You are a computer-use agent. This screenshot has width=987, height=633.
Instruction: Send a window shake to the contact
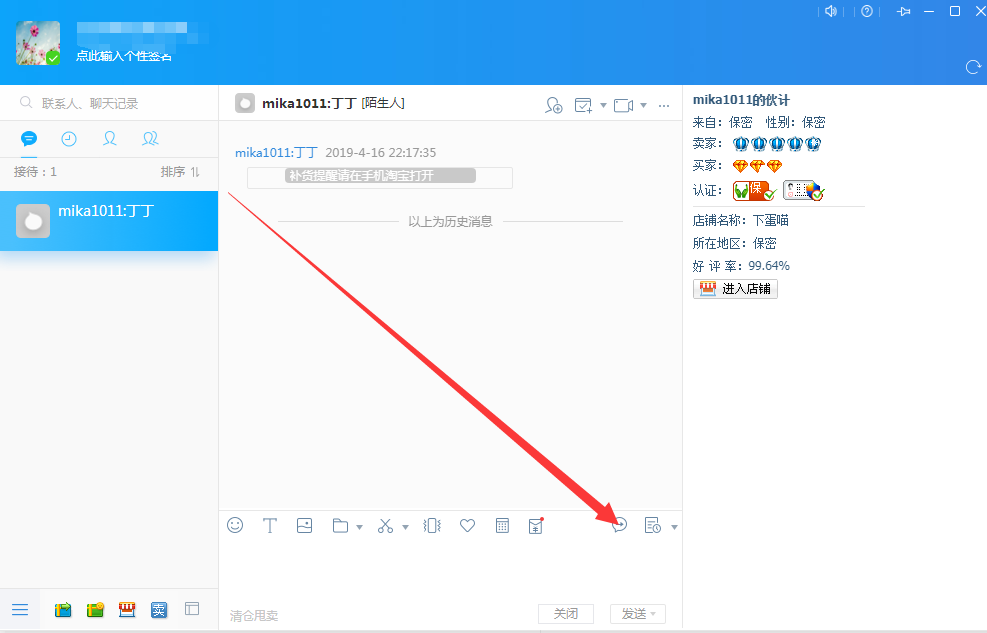[432, 525]
